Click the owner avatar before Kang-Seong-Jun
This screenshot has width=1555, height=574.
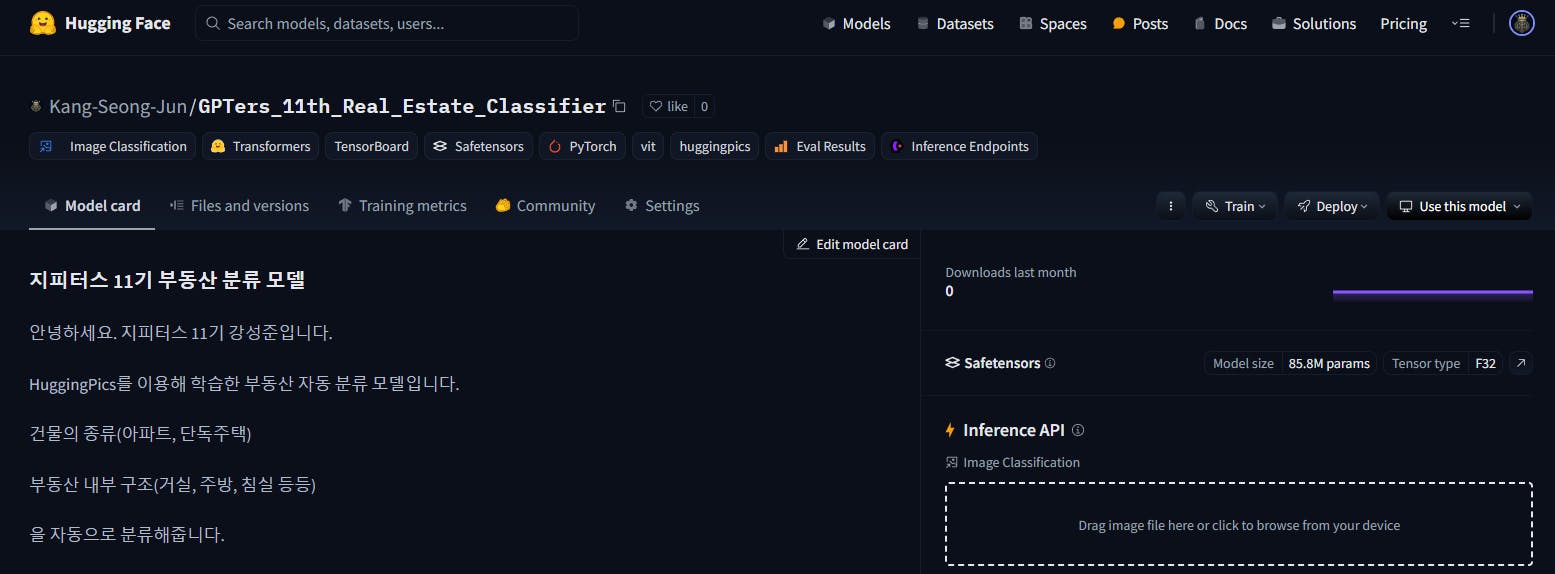point(37,106)
